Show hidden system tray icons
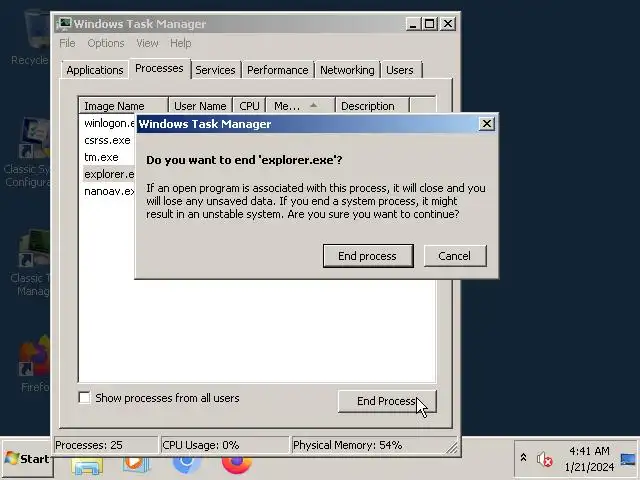This screenshot has height=480, width=640. tap(524, 458)
